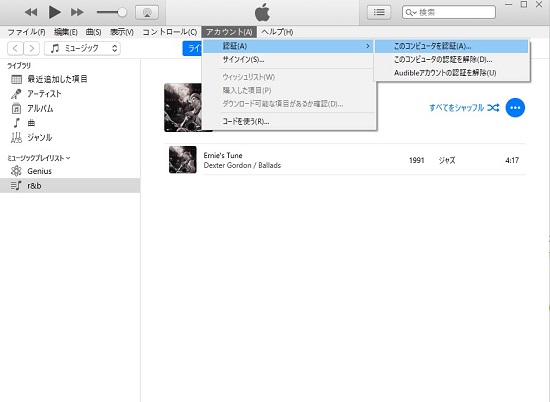Click the 4:17 duration of Ernie's Tune
The width and height of the screenshot is (550, 402).
pyautogui.click(x=512, y=160)
